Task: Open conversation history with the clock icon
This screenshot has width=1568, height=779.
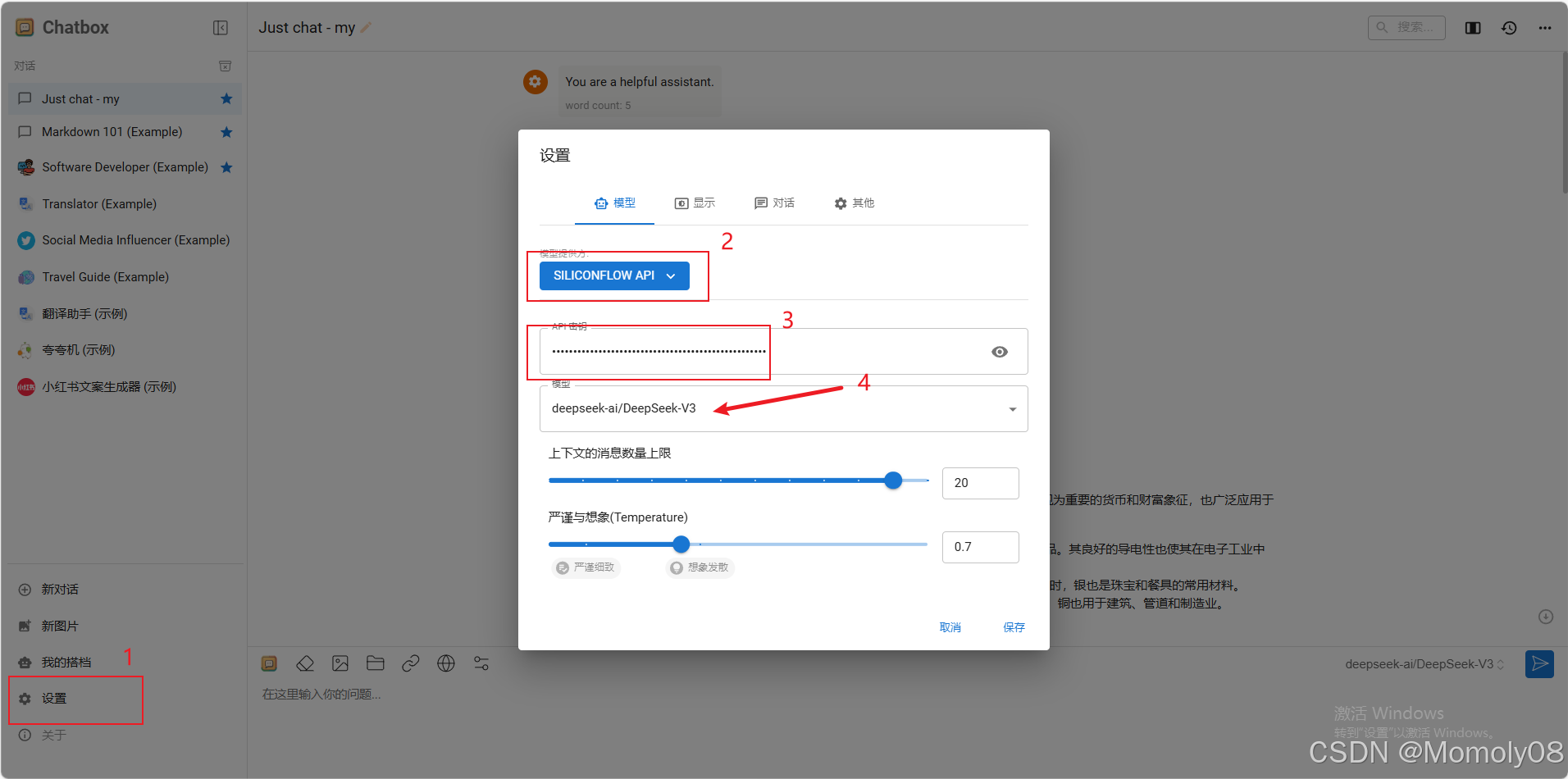Action: point(1509,27)
